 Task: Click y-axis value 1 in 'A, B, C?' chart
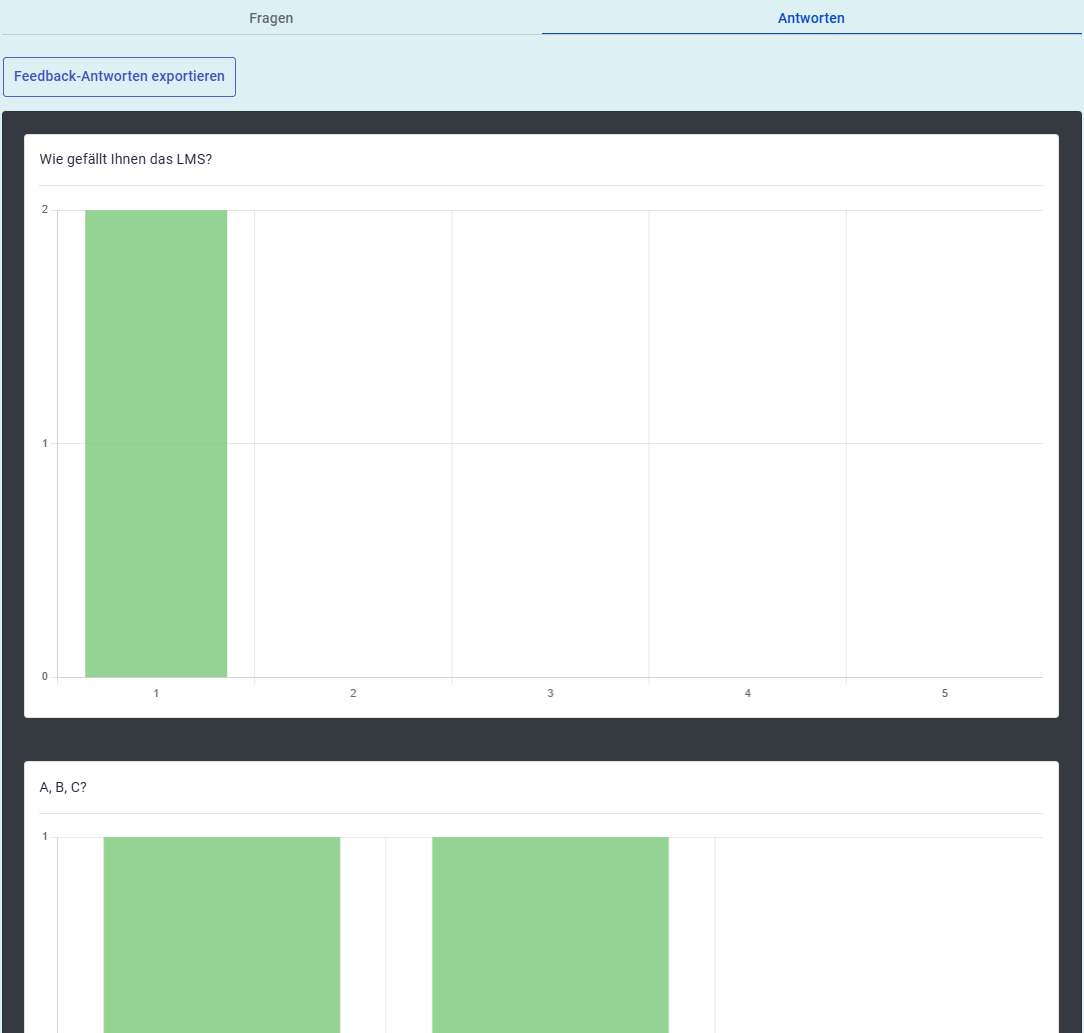click(x=45, y=836)
